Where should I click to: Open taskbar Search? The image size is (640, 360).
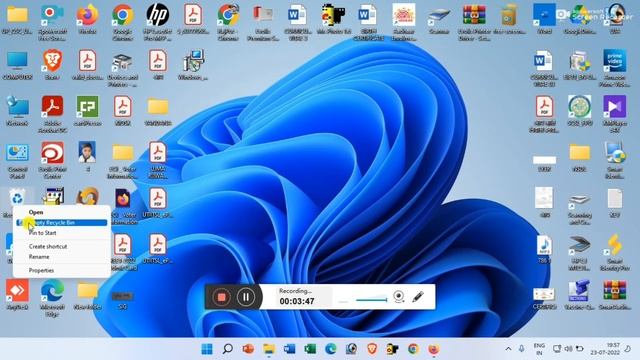(228, 349)
